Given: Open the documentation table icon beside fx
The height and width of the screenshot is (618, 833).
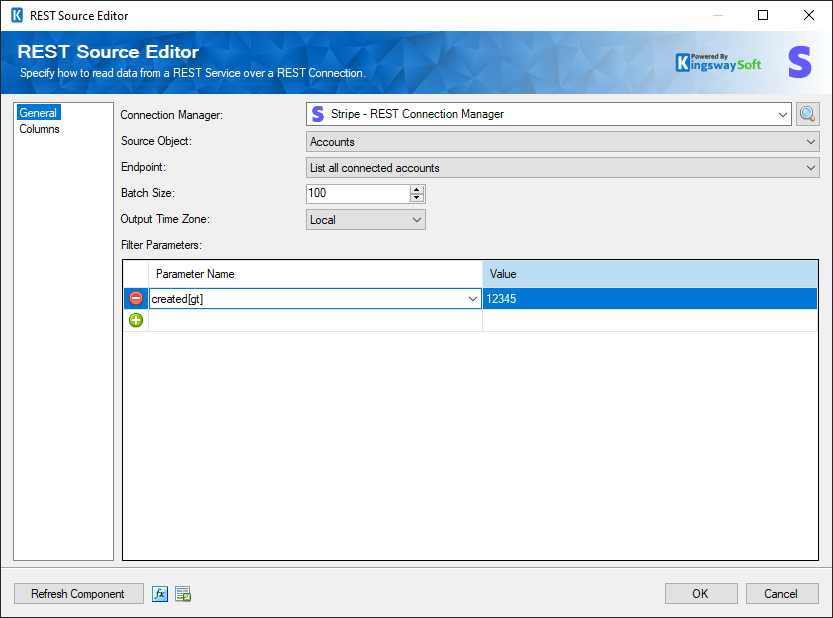Looking at the screenshot, I should (183, 594).
